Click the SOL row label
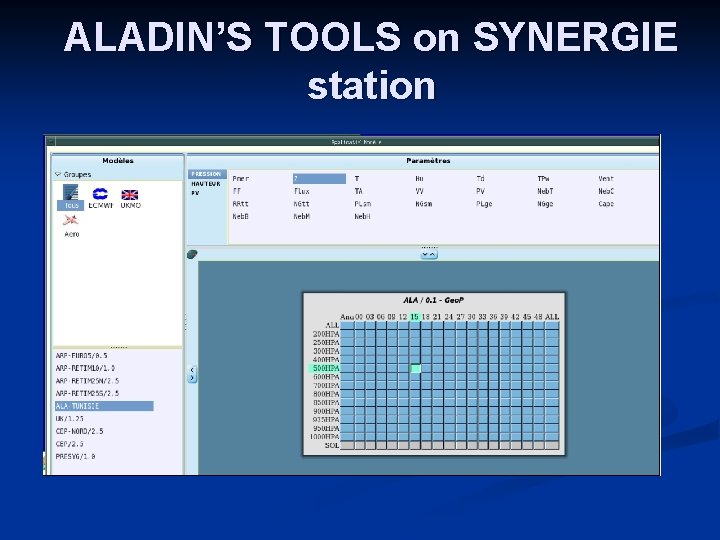This screenshot has height=540, width=720. tap(332, 445)
